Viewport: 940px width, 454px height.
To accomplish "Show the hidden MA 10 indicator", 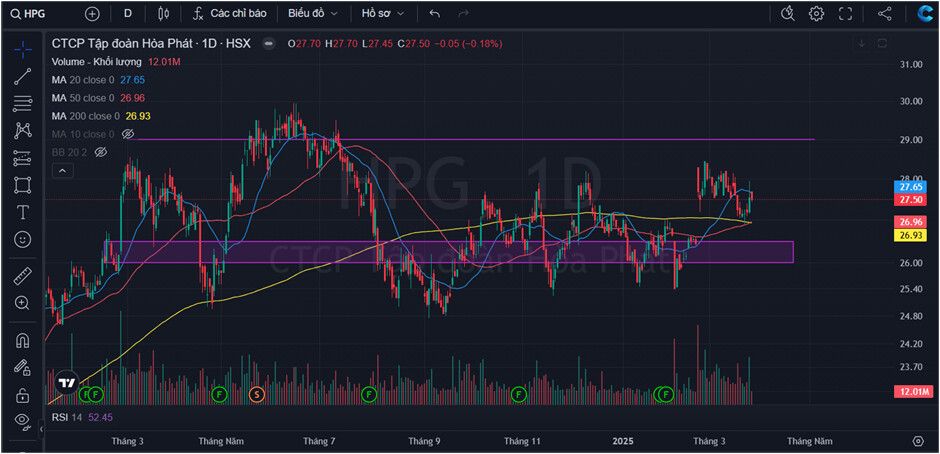I will 128,134.
